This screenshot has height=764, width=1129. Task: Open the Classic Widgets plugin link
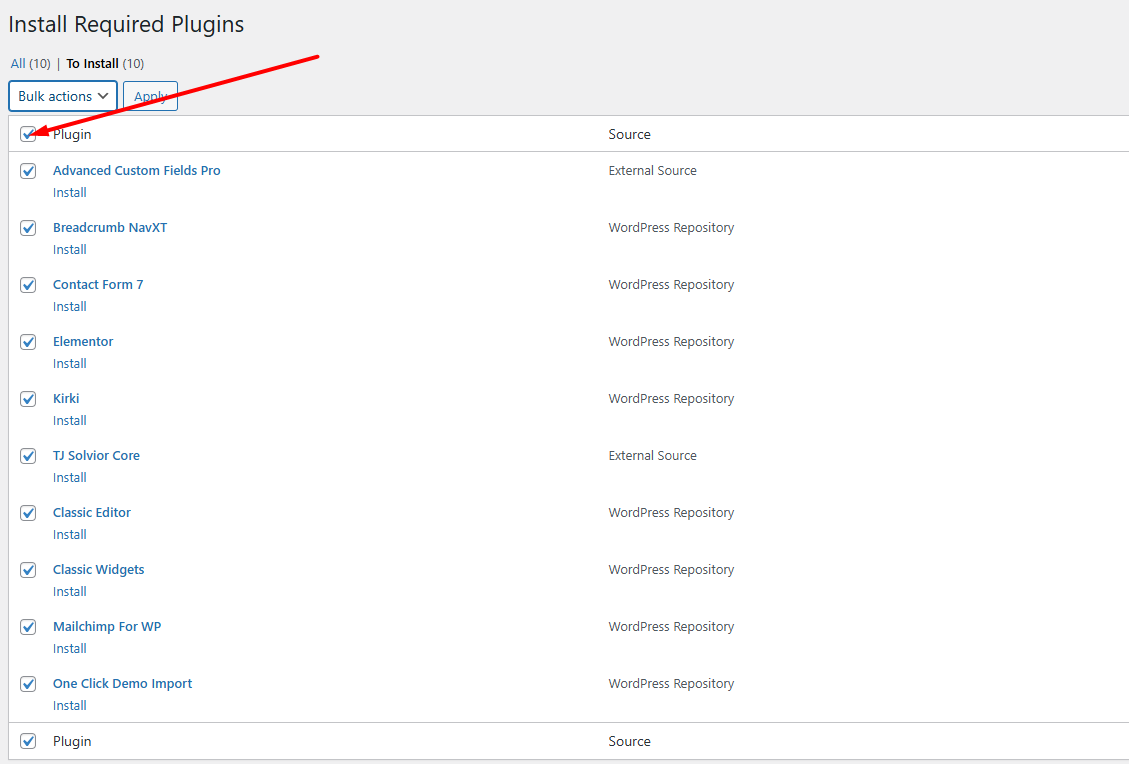point(99,570)
